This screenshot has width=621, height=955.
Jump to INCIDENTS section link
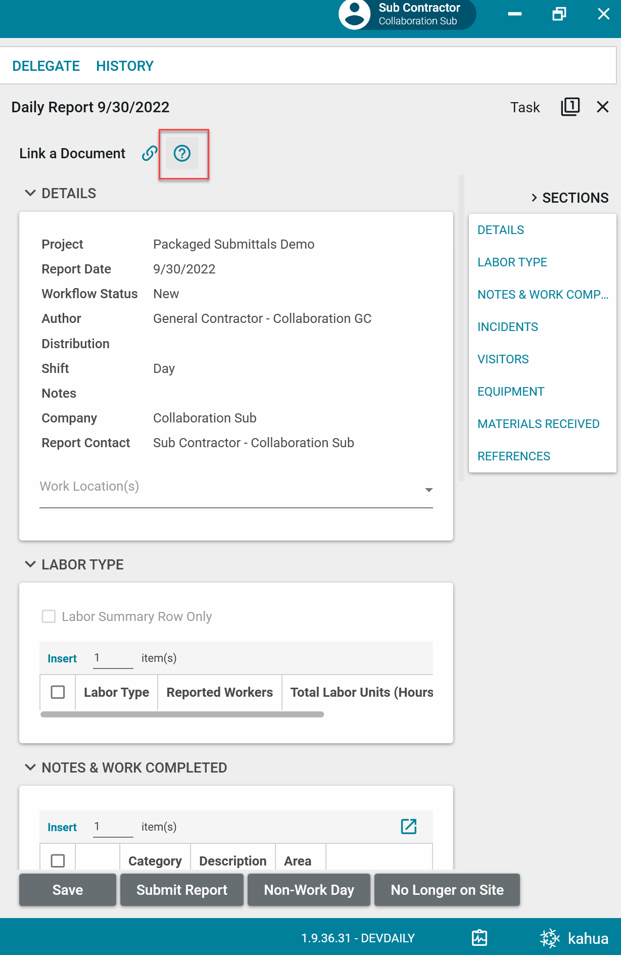pyautogui.click(x=507, y=327)
